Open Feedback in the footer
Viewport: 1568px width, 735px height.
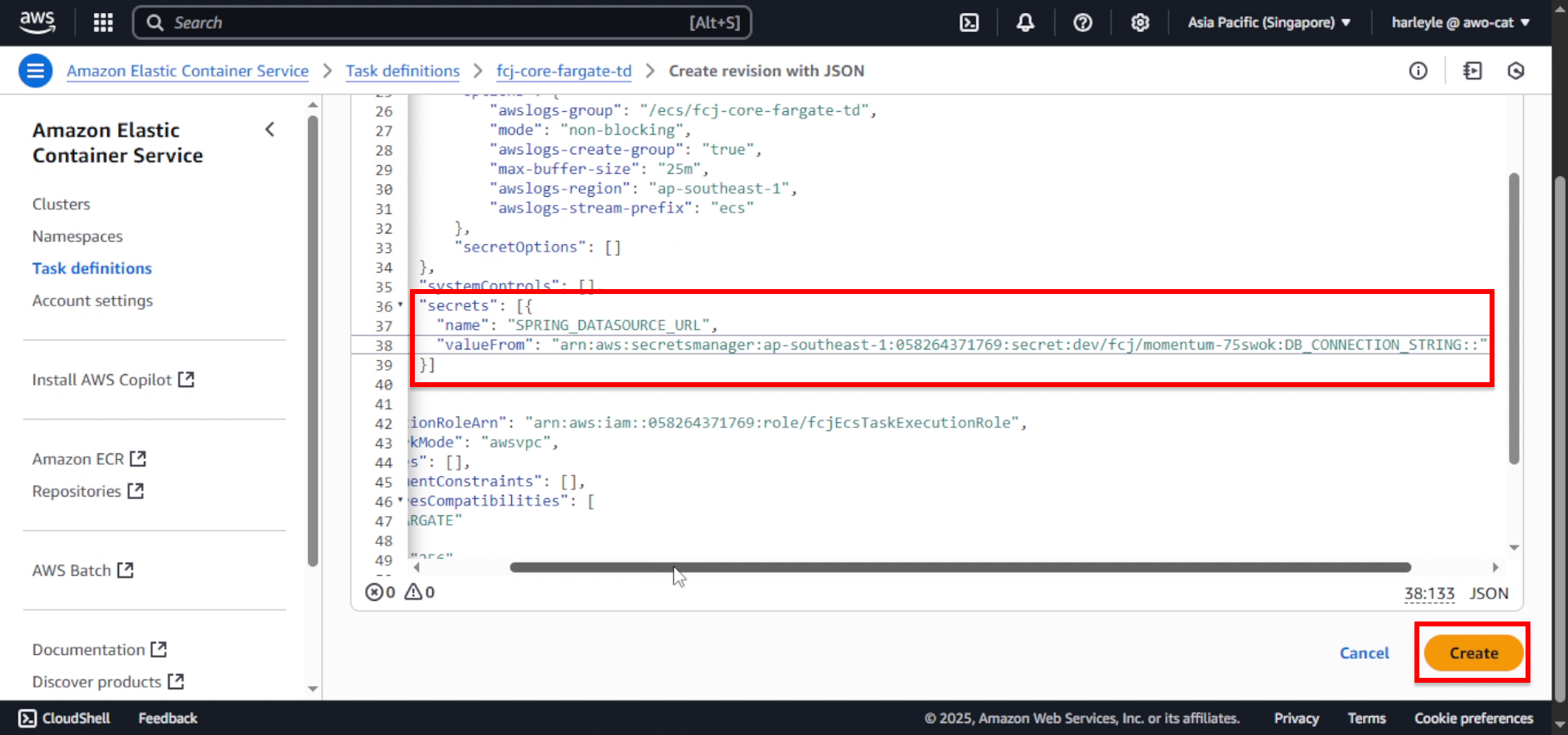[167, 718]
